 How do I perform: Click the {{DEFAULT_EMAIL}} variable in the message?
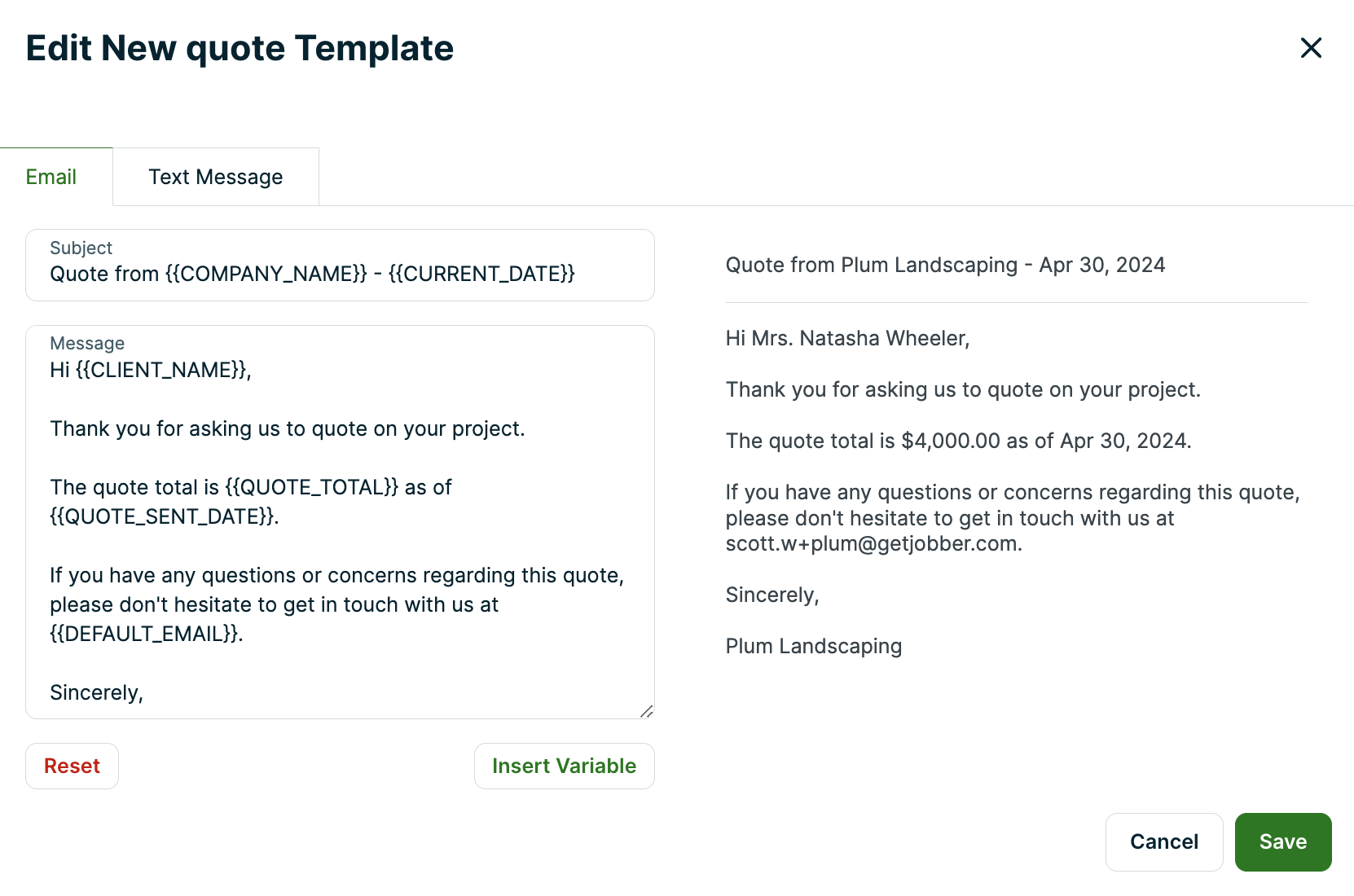pos(145,634)
